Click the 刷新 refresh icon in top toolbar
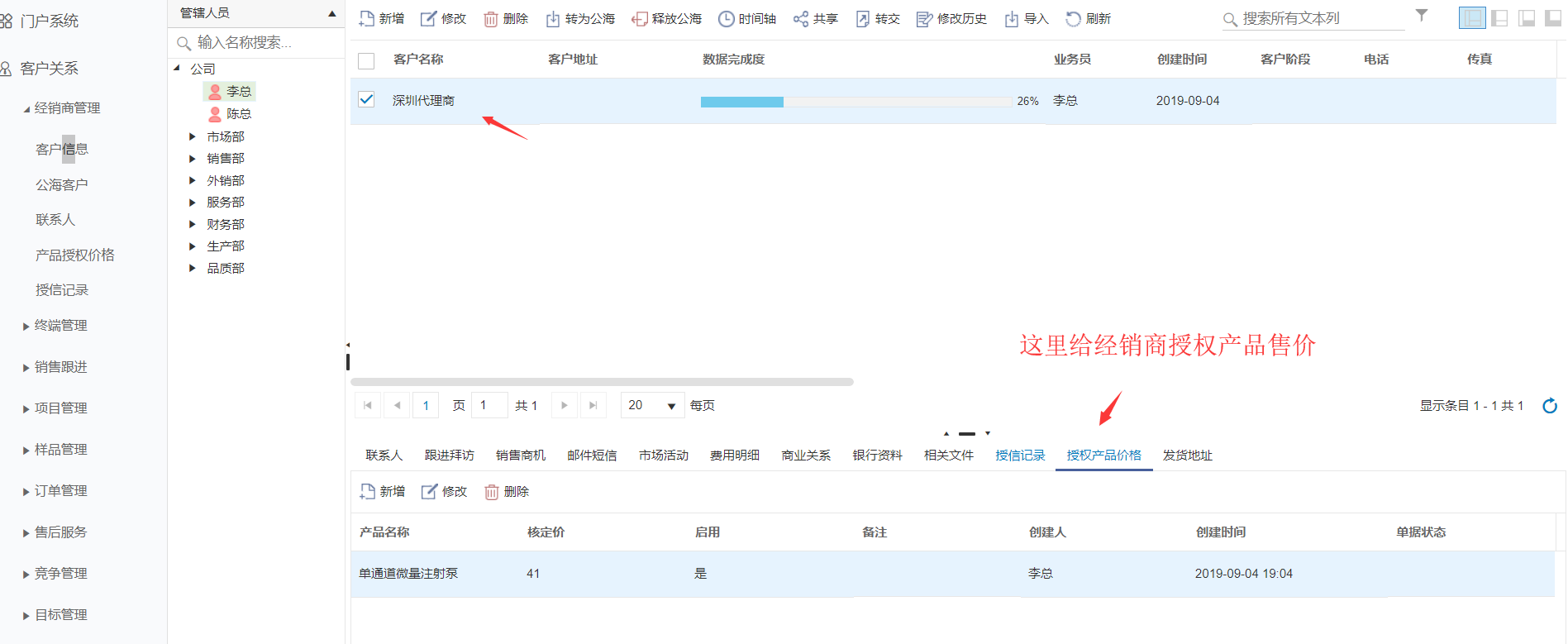This screenshot has width=1568, height=644. tap(1073, 19)
